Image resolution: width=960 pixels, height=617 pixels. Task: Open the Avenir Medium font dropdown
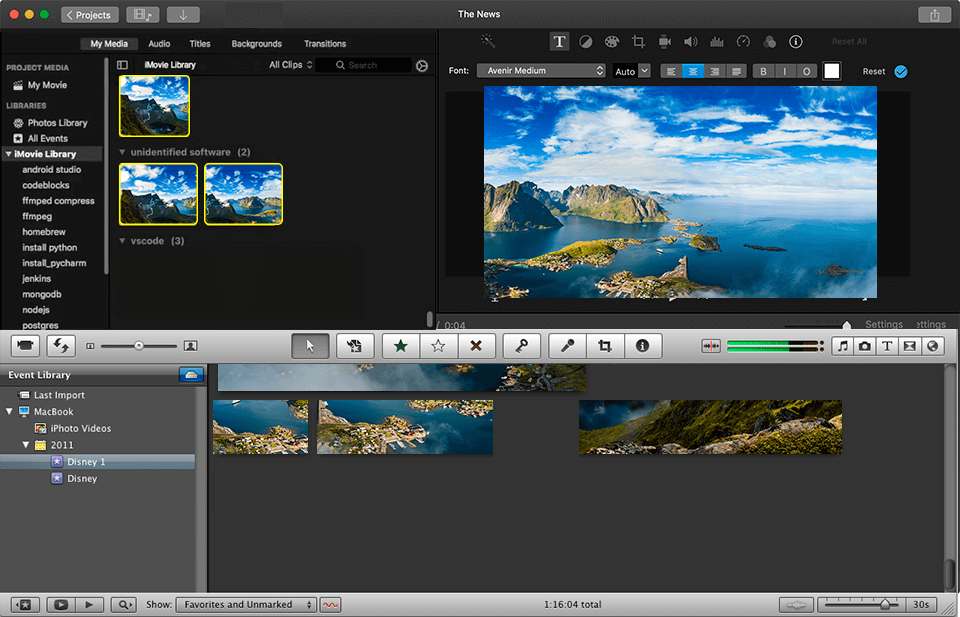pos(541,71)
